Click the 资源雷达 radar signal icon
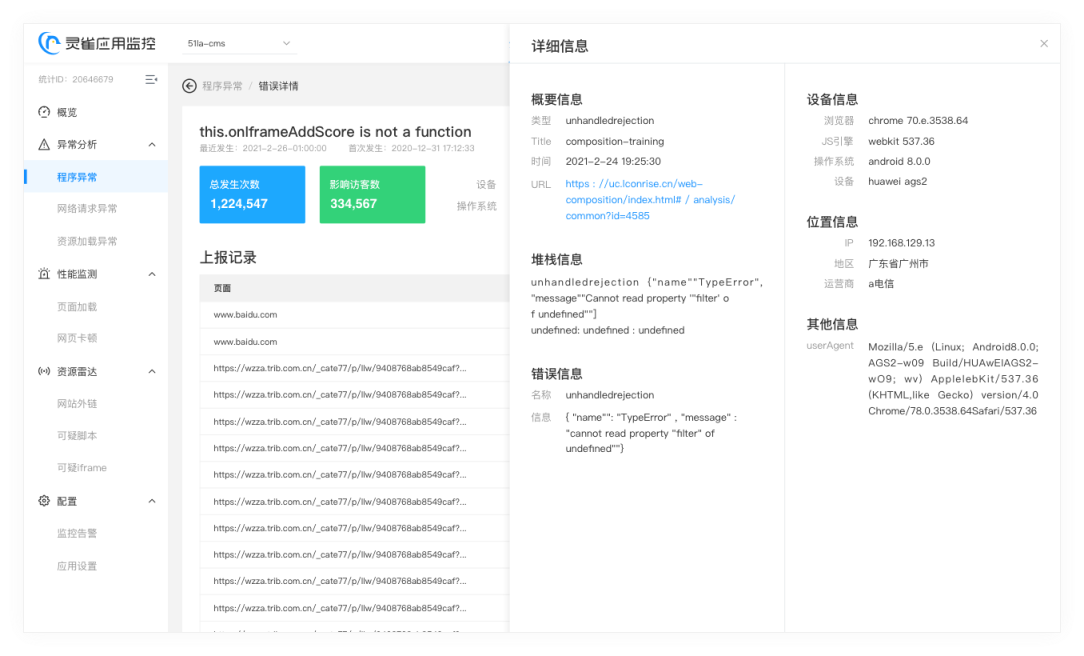 point(44,371)
